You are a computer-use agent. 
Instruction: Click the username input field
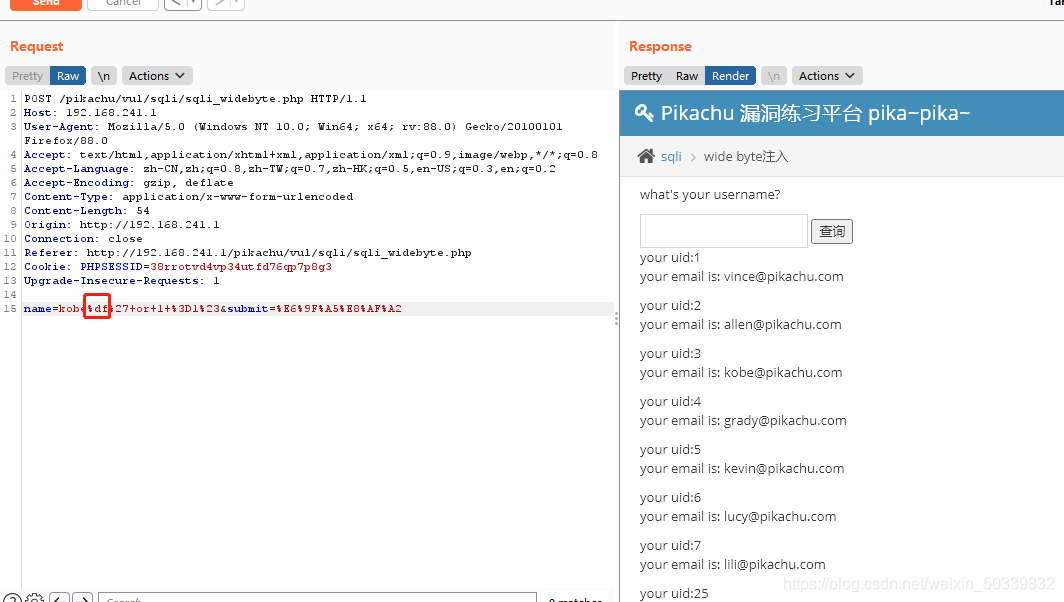tap(723, 231)
